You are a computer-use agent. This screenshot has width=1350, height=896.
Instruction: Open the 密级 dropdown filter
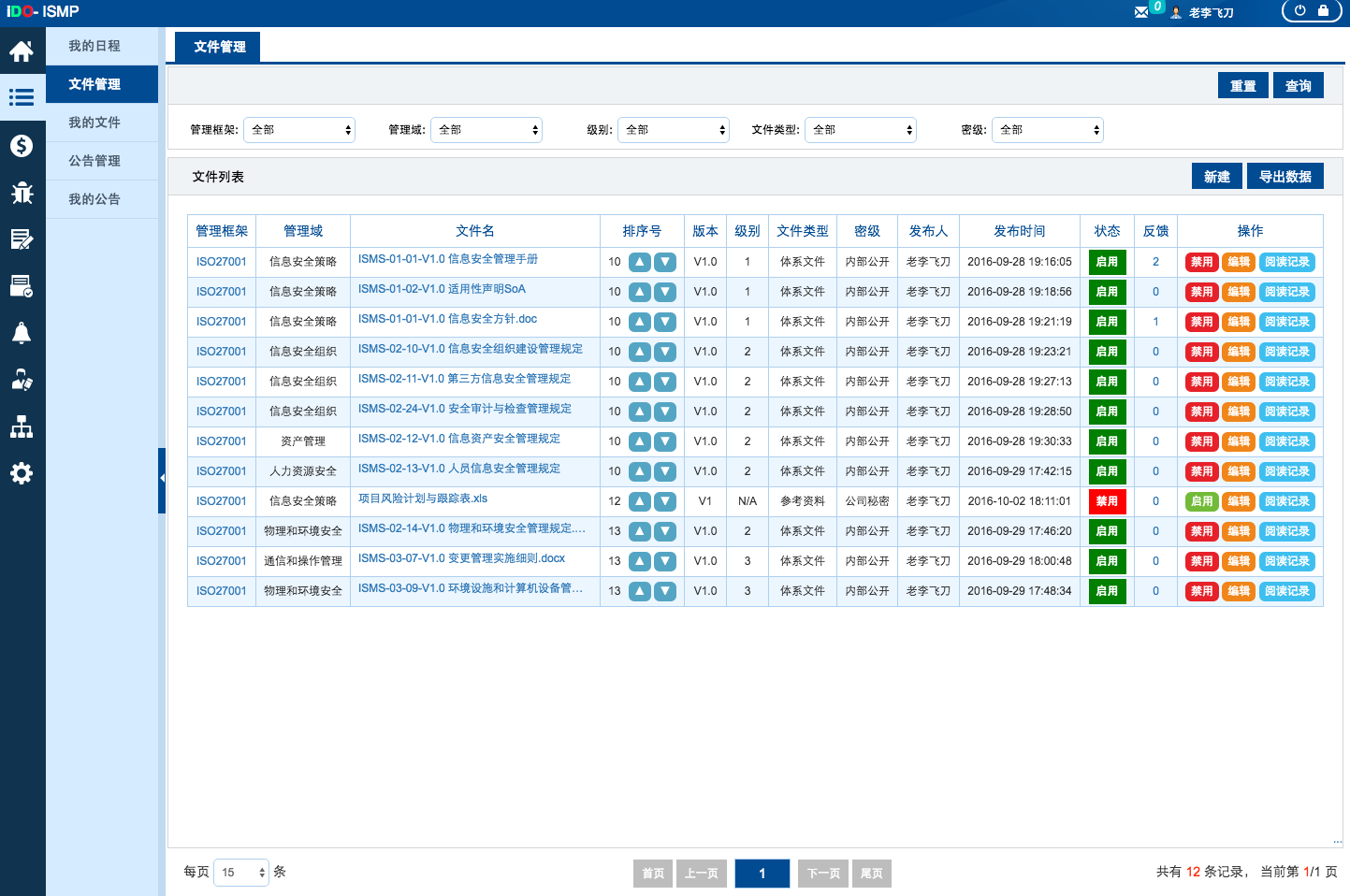pyautogui.click(x=1048, y=130)
